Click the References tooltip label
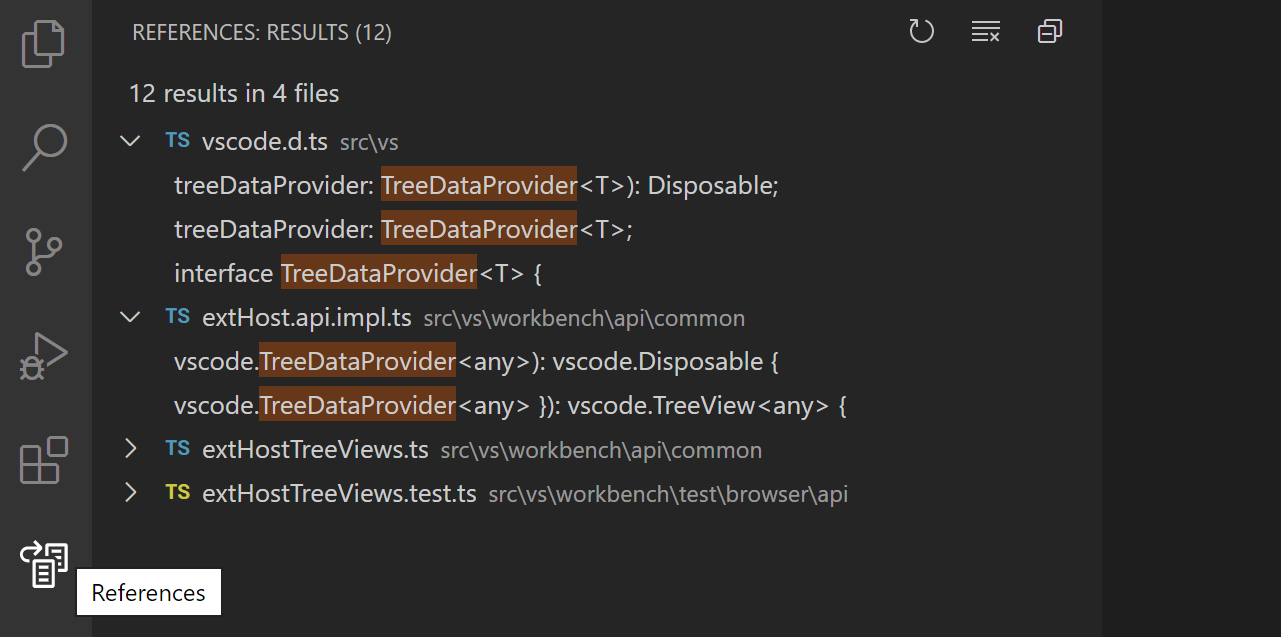This screenshot has width=1281, height=637. coord(148,591)
